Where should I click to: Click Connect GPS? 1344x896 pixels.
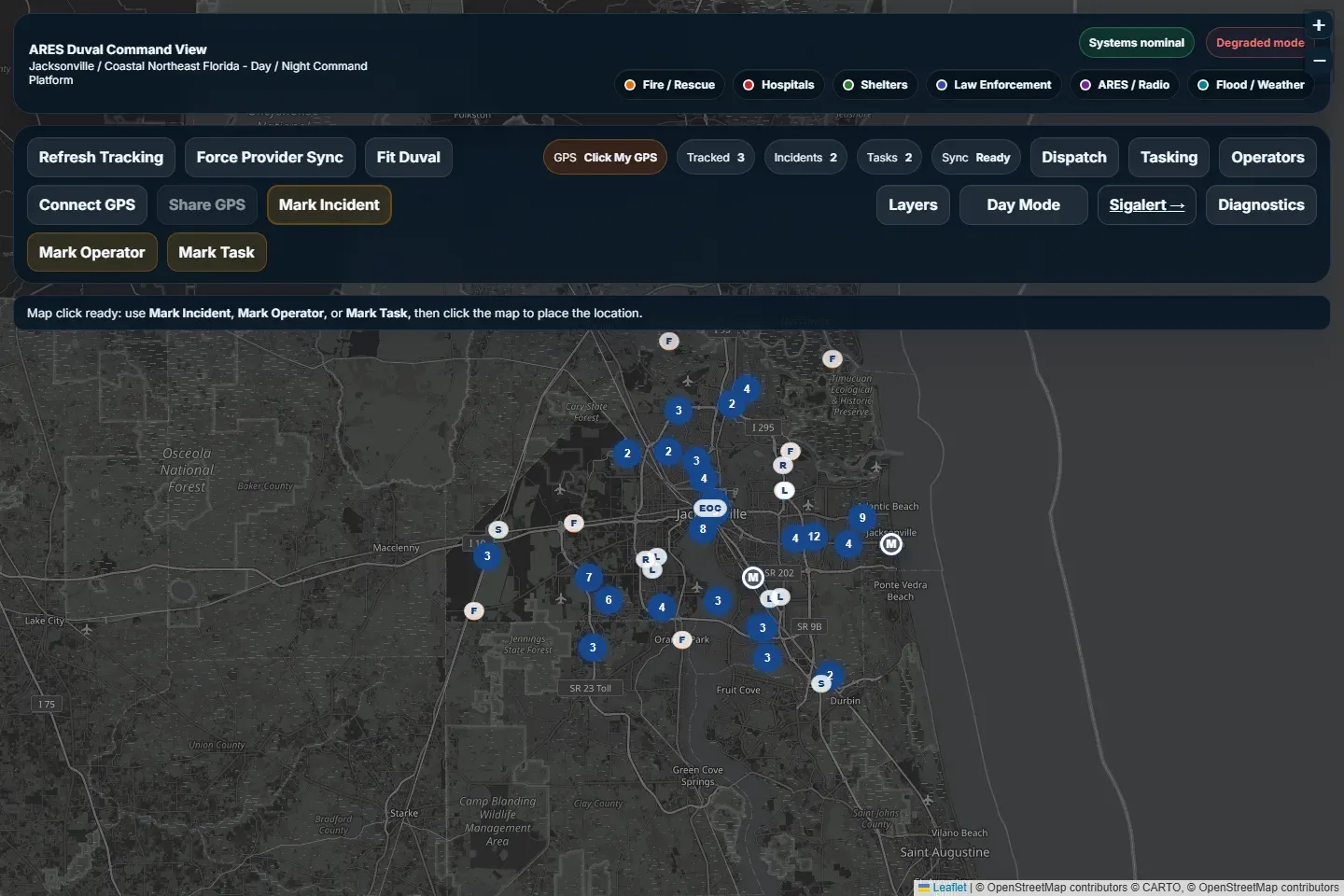point(87,205)
